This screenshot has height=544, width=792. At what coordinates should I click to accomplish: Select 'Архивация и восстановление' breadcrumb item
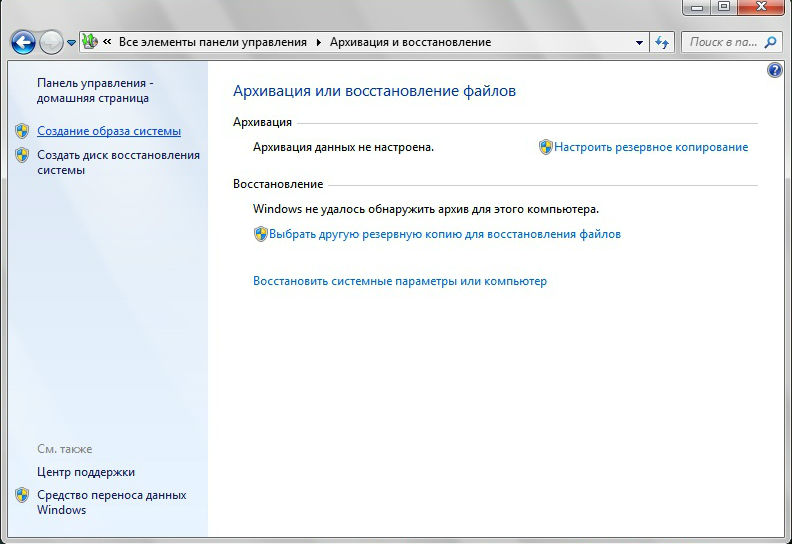pyautogui.click(x=411, y=43)
